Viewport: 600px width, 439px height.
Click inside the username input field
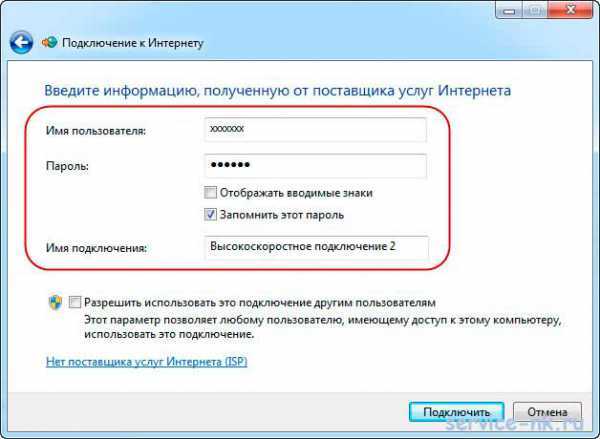click(315, 130)
